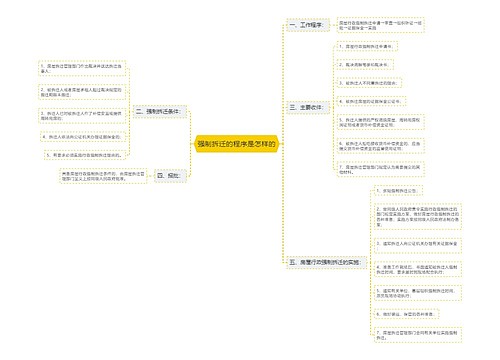Click the 五、房屋行政强制拆迁的实施 branch node
The image size is (500, 360).
click(x=326, y=262)
